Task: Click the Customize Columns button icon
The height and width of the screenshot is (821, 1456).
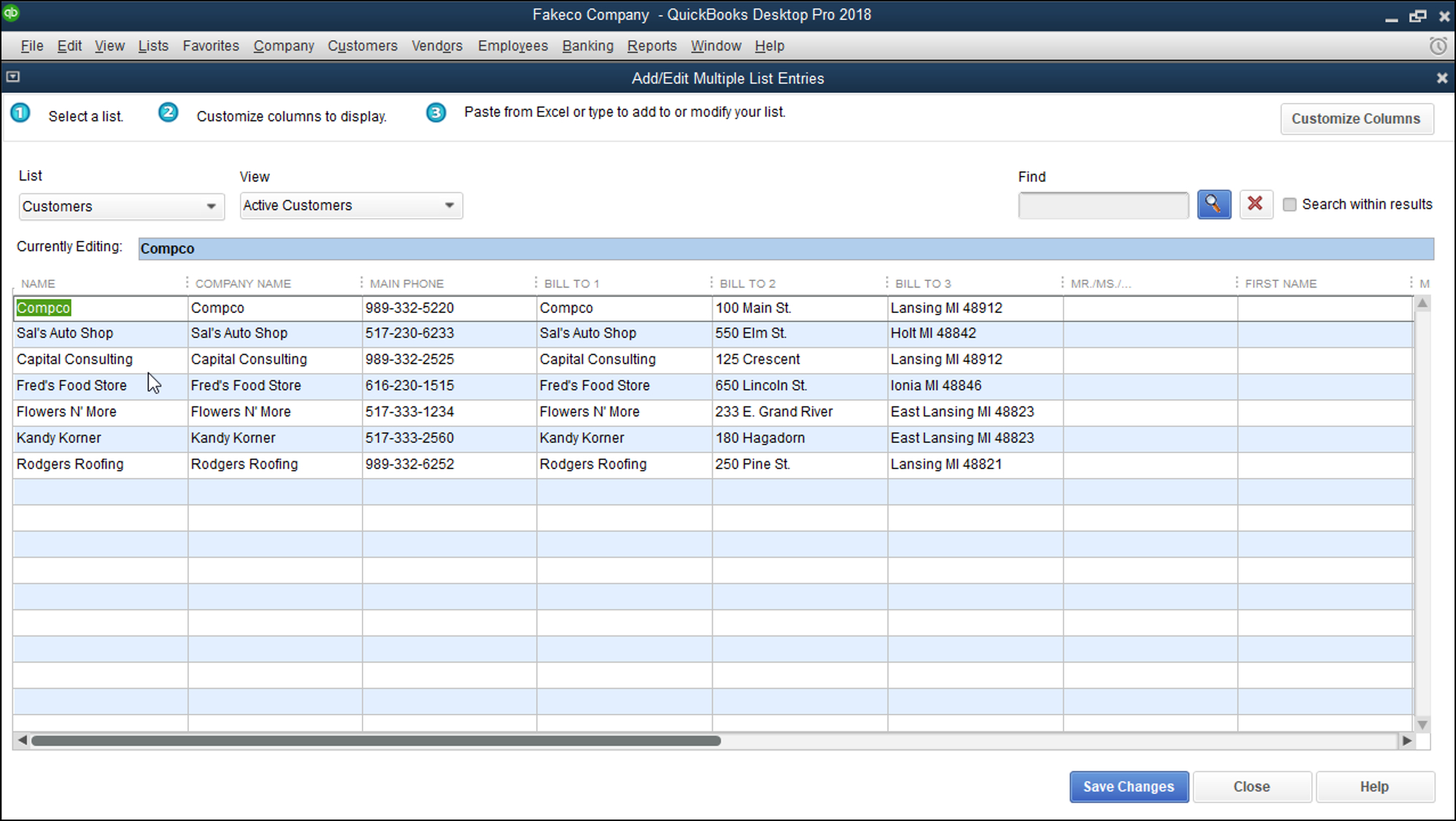Action: [1355, 119]
